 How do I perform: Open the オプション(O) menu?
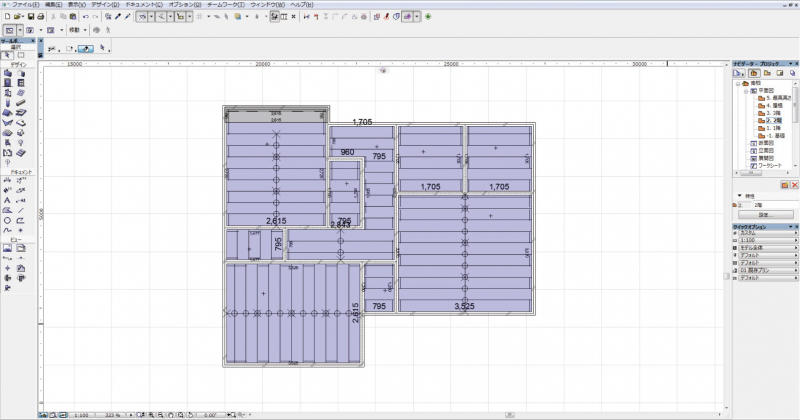pos(185,5)
